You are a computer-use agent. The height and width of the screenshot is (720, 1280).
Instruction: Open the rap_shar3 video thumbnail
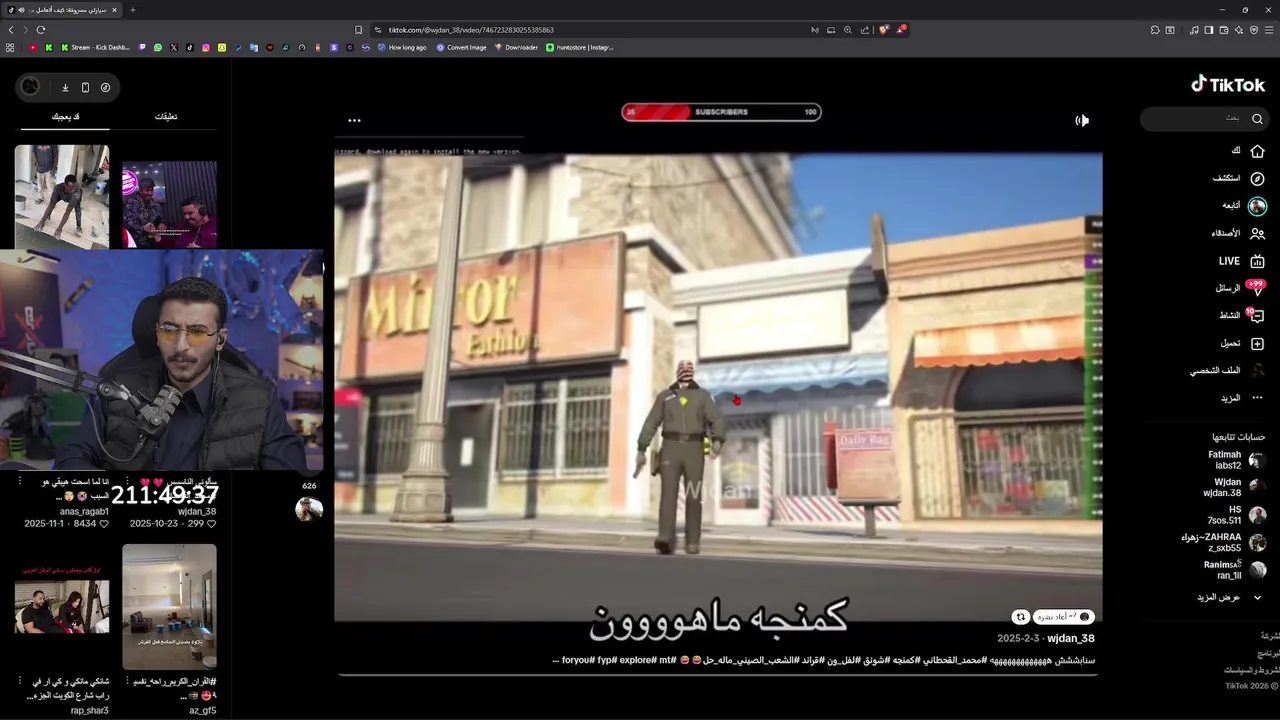click(62, 606)
